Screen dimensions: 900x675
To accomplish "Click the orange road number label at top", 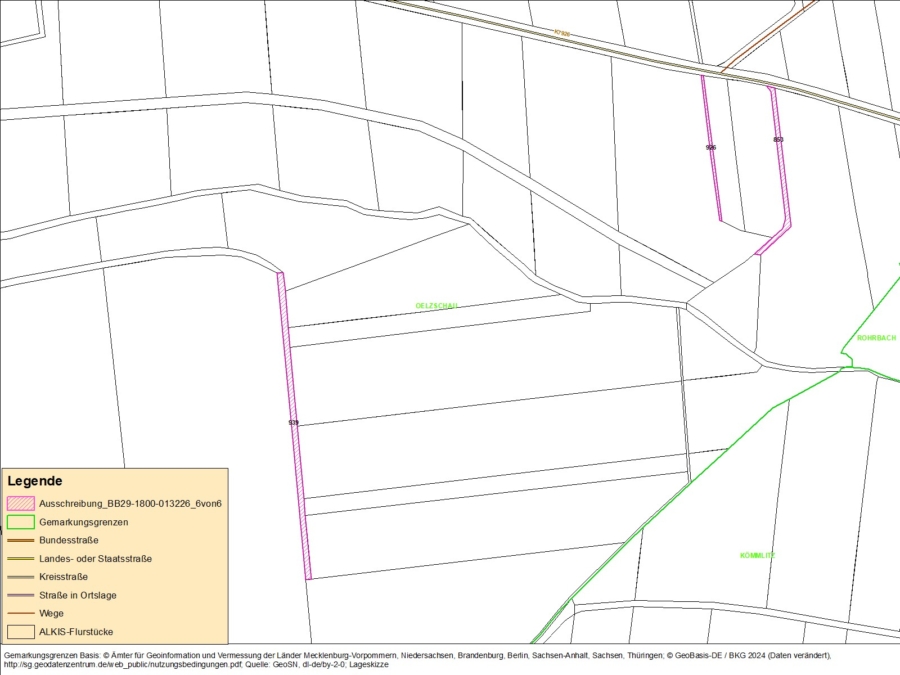I will [562, 33].
